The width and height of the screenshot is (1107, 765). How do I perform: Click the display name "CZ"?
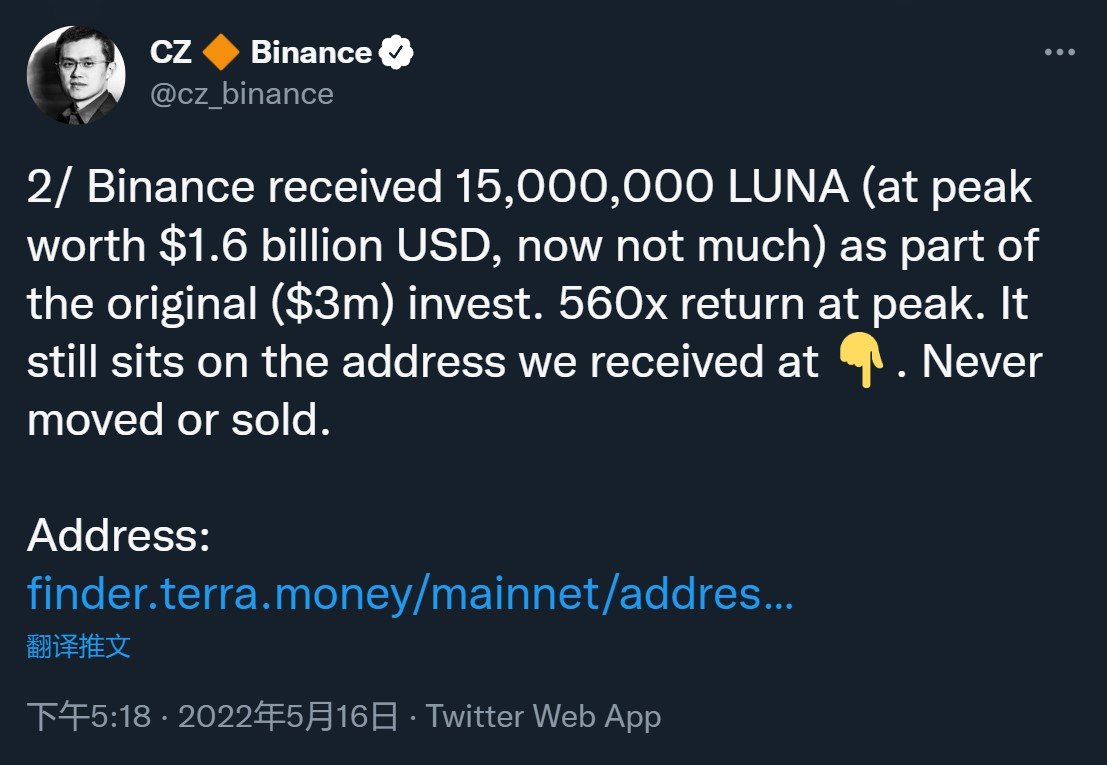pos(171,53)
